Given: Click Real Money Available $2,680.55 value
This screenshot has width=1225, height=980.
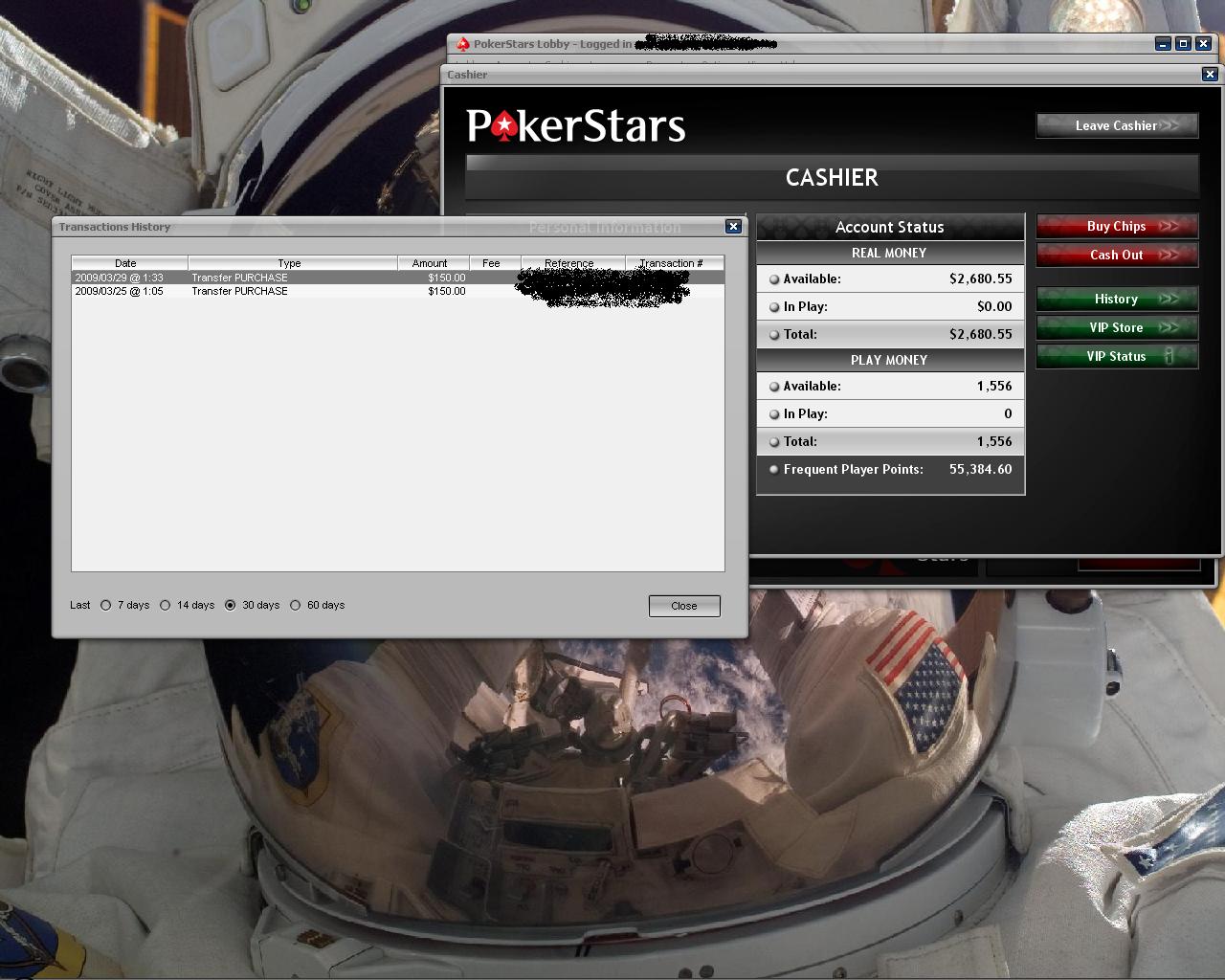Looking at the screenshot, I should [x=981, y=278].
